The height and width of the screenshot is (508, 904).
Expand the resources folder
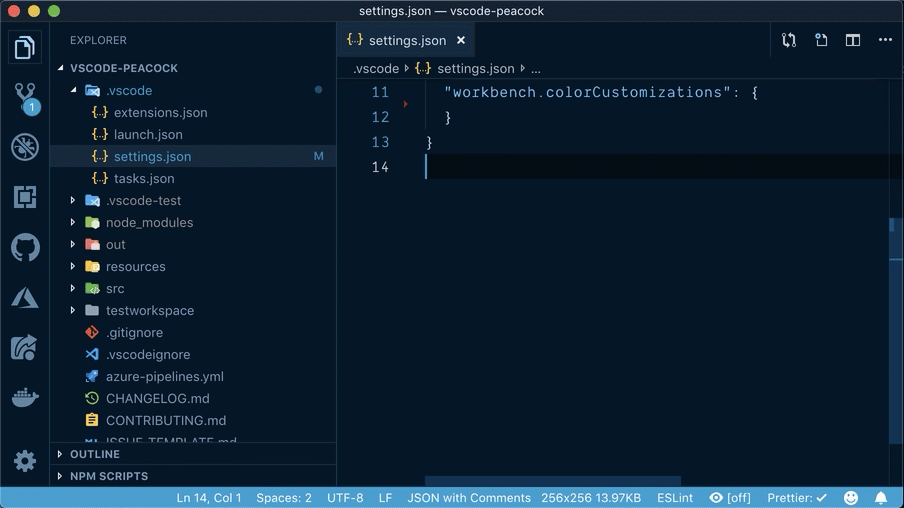point(73,266)
